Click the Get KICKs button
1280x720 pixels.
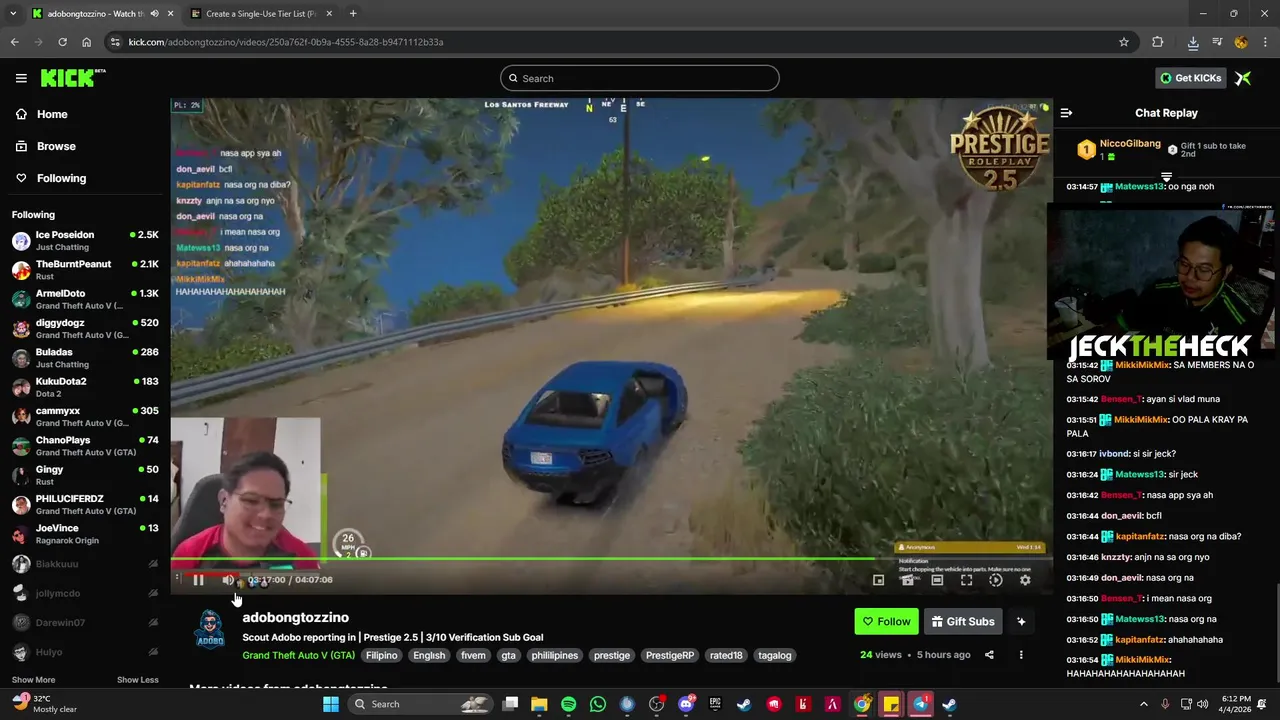(x=1190, y=78)
